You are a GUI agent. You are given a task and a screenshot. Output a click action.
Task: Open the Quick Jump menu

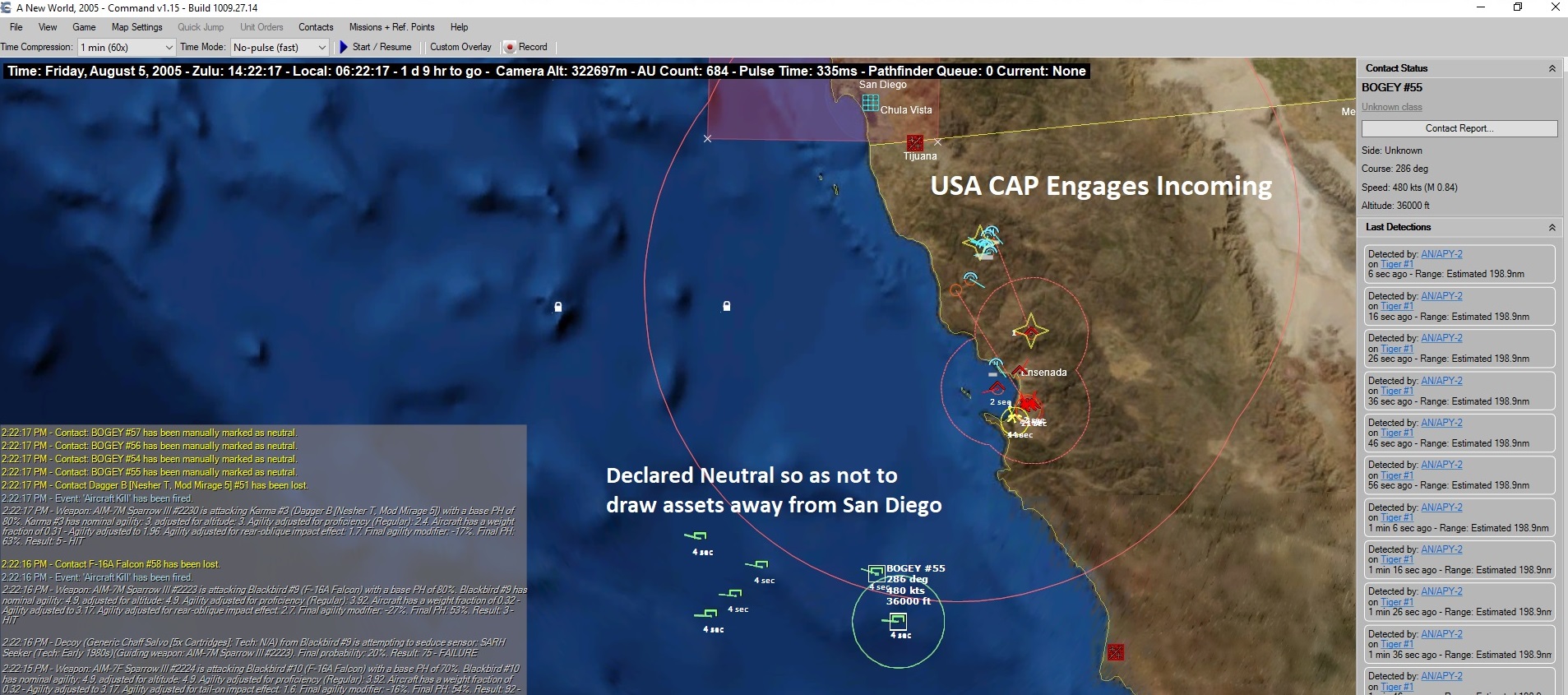click(201, 27)
